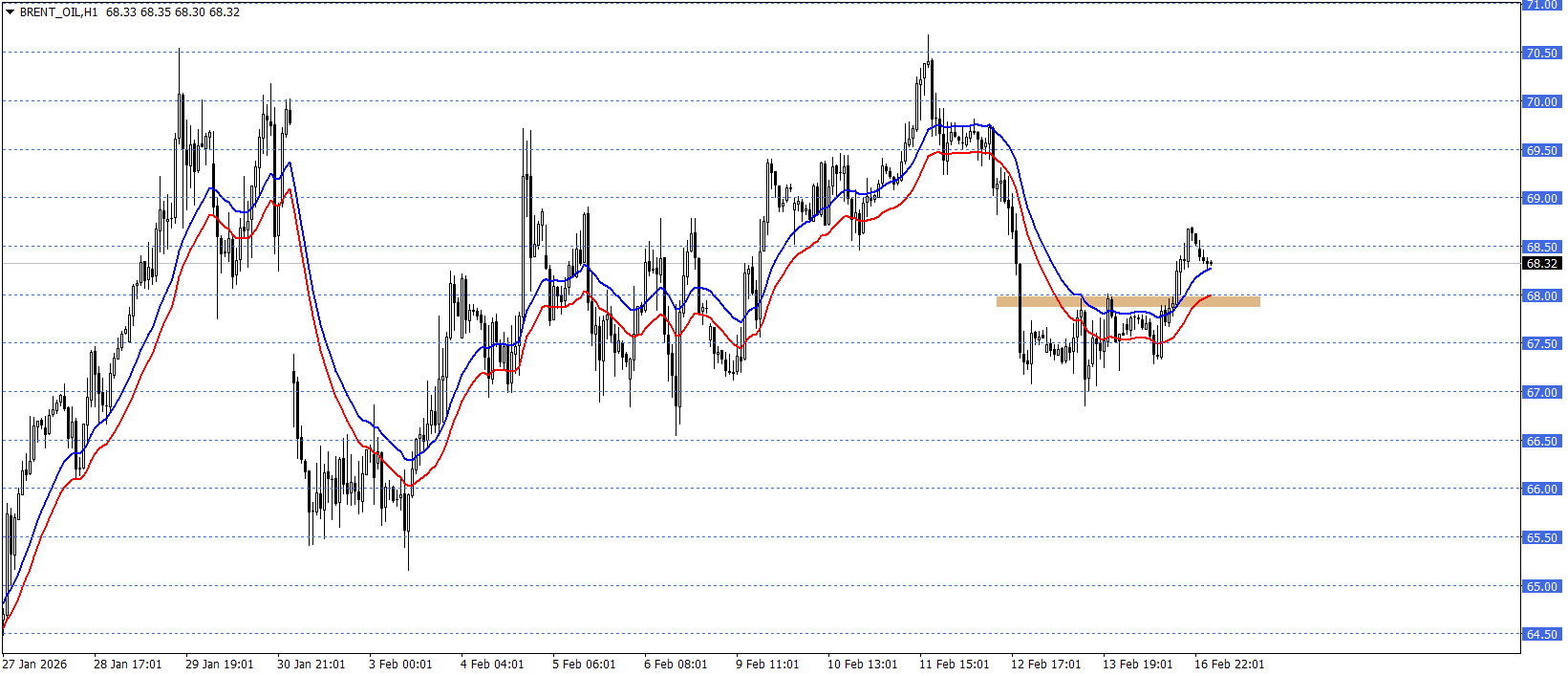Click the BRENT_OIL,H1 chart title text
Image resolution: width=1568 pixels, height=676 pixels.
[x=59, y=12]
